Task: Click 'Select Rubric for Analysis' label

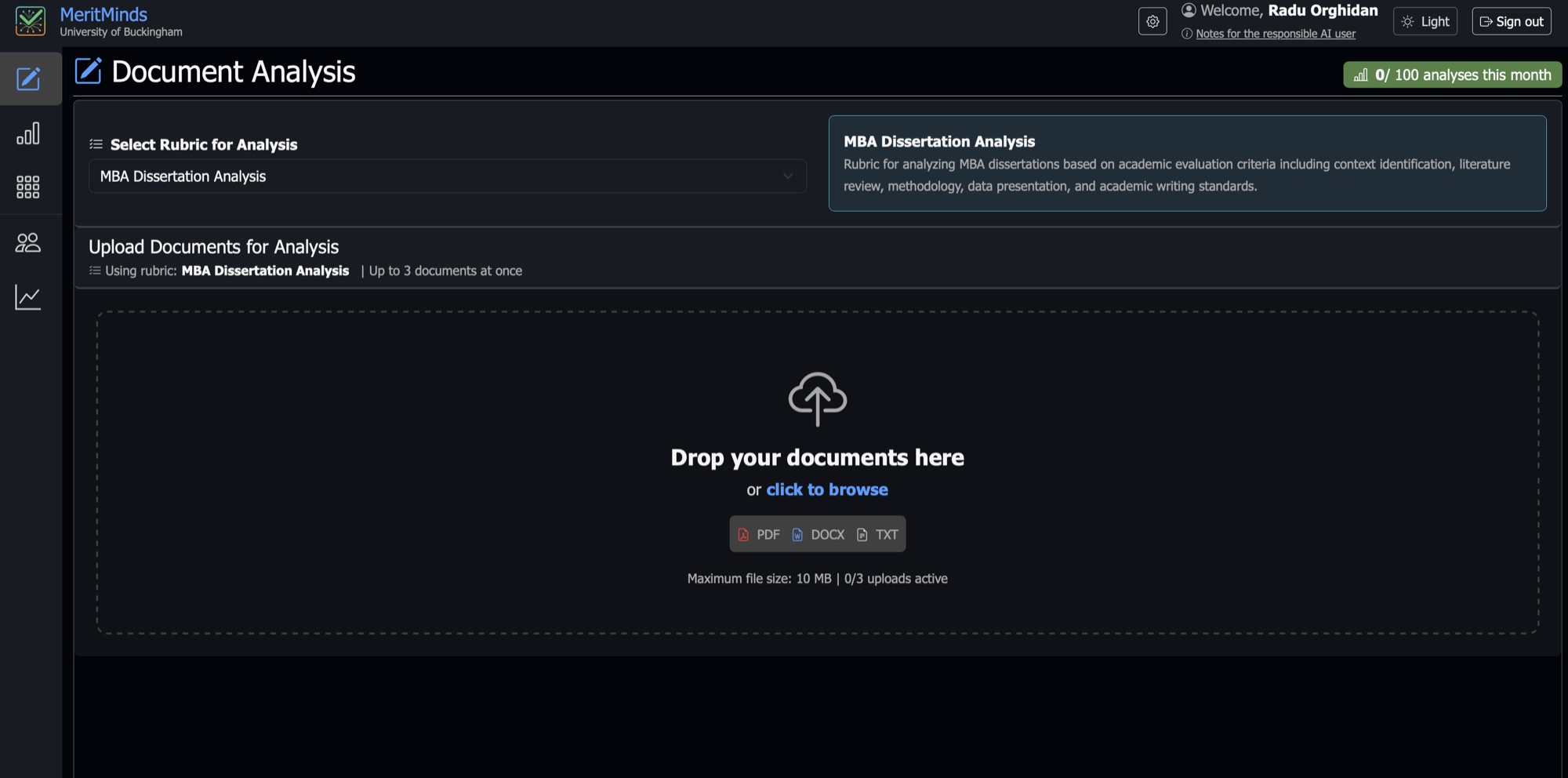Action: 204,144
